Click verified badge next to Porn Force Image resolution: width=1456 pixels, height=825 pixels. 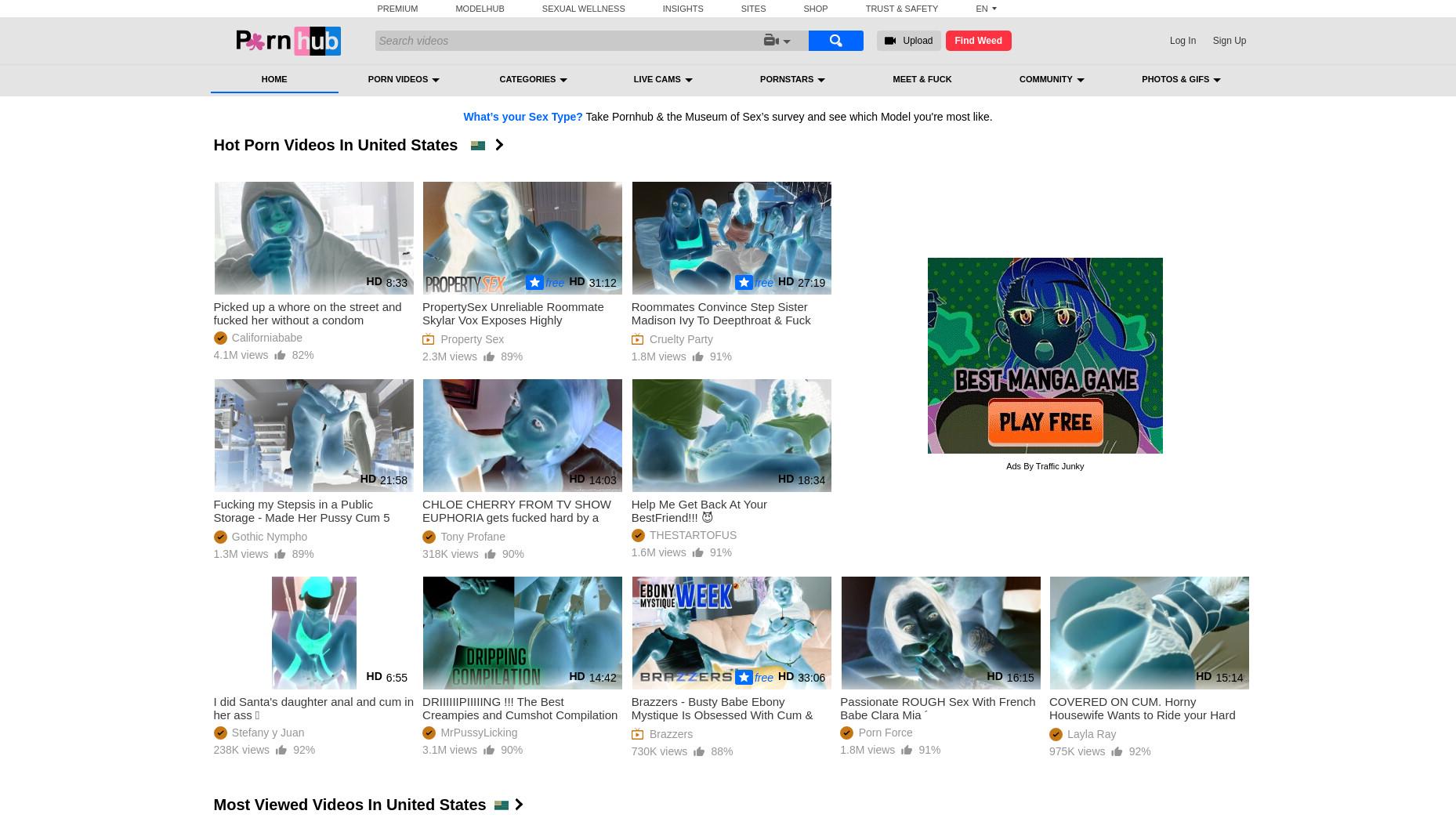coord(846,733)
